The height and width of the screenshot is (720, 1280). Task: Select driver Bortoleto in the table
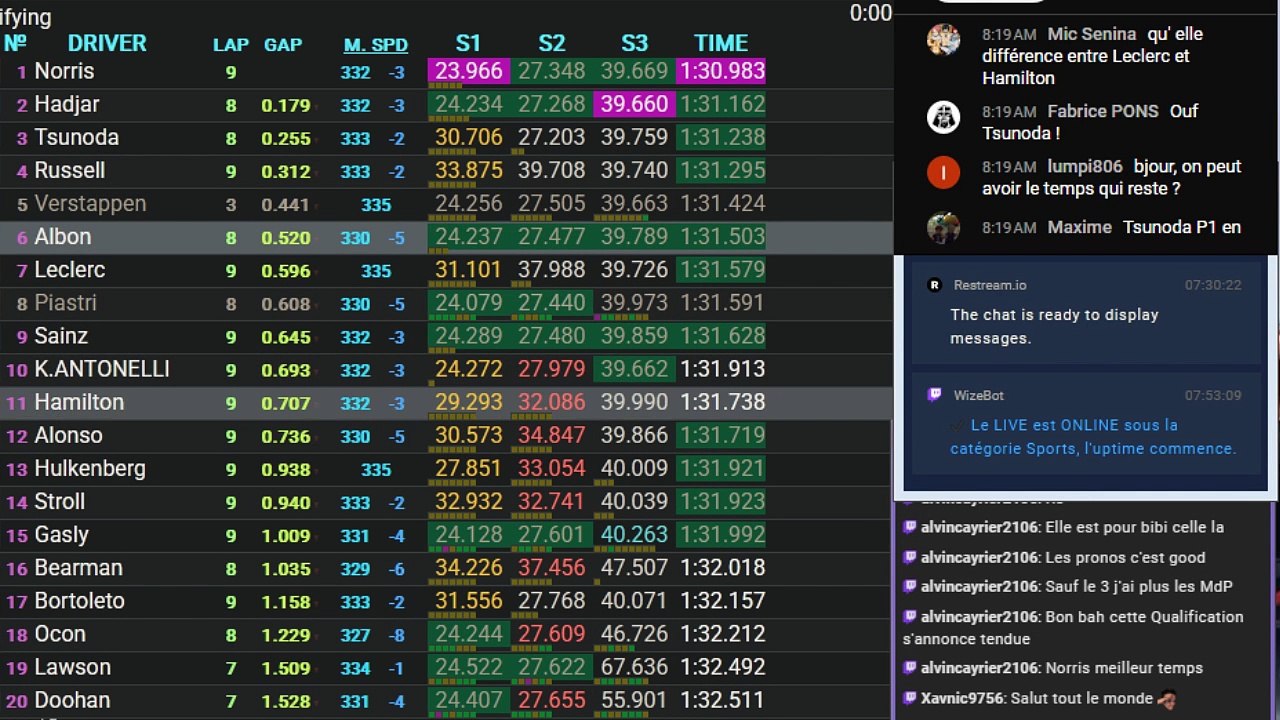click(x=80, y=599)
